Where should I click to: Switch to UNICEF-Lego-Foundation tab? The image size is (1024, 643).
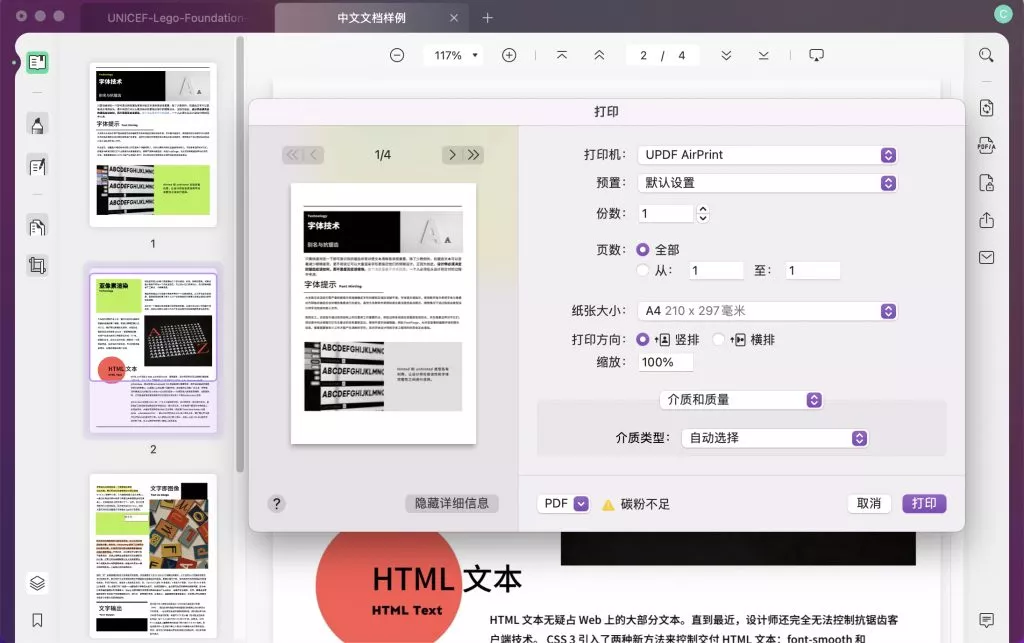178,18
